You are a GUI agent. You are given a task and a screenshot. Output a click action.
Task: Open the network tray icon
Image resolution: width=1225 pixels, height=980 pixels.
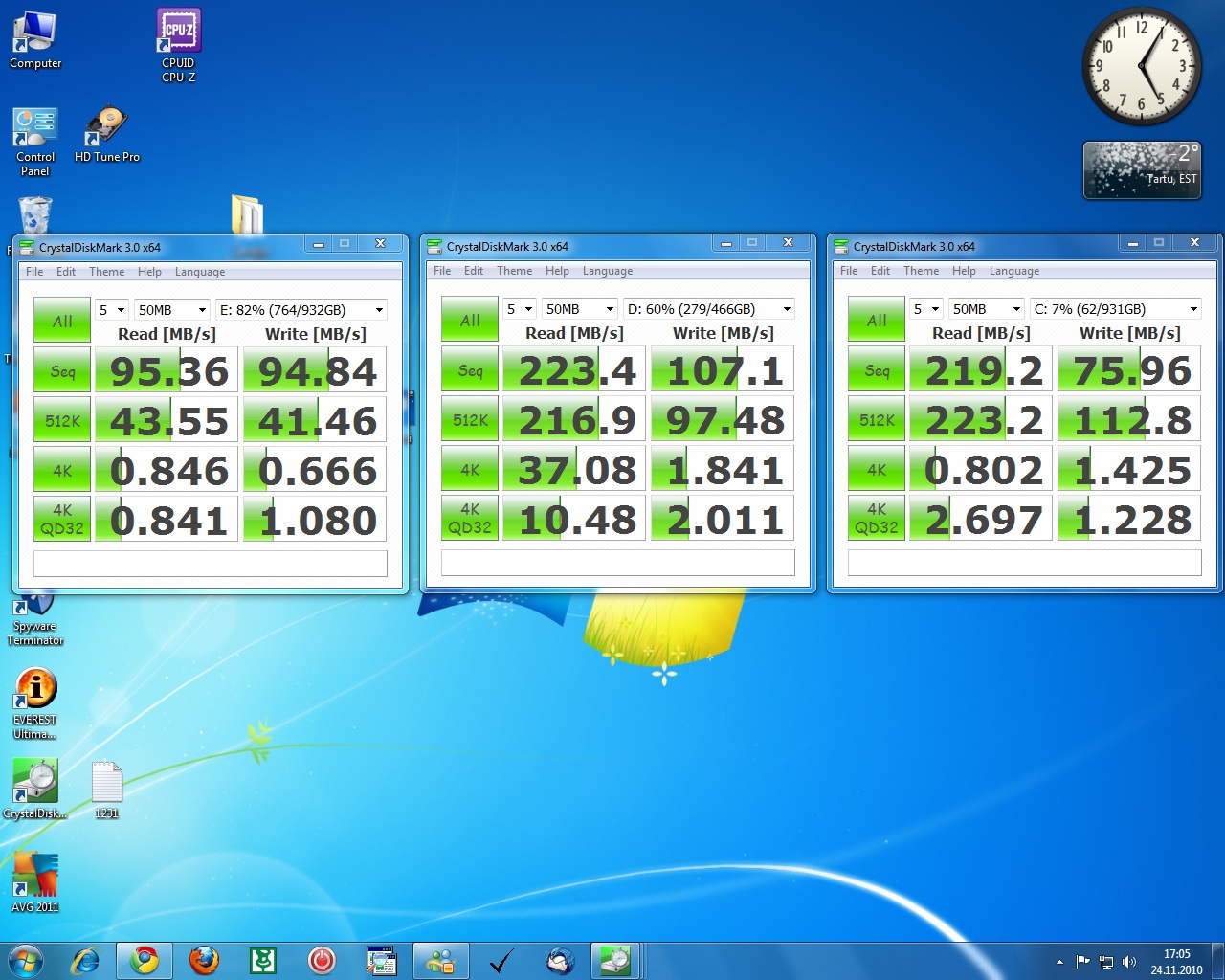(x=1106, y=962)
